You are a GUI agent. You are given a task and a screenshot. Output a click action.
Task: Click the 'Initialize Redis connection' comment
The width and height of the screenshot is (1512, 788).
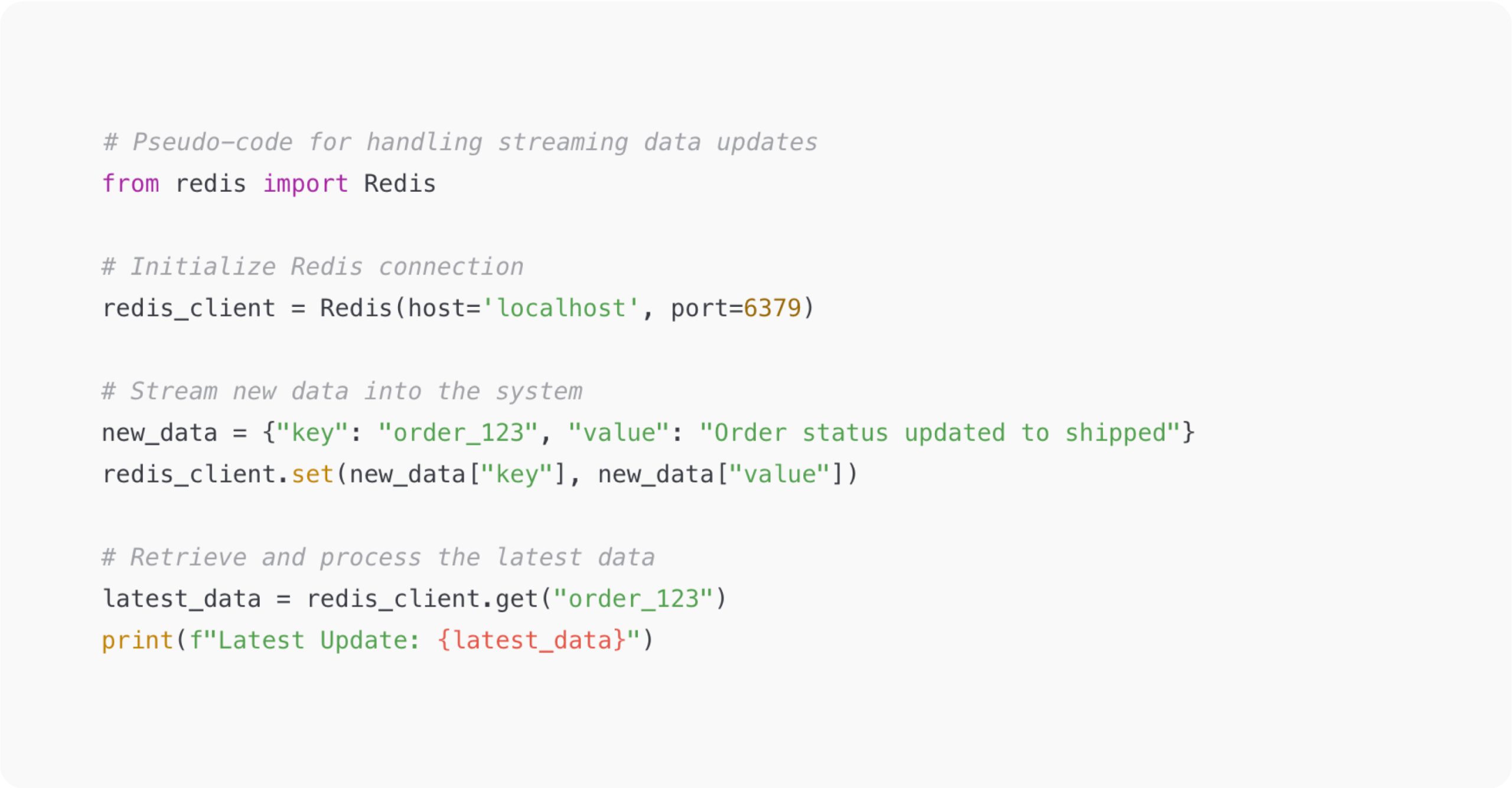(x=312, y=267)
